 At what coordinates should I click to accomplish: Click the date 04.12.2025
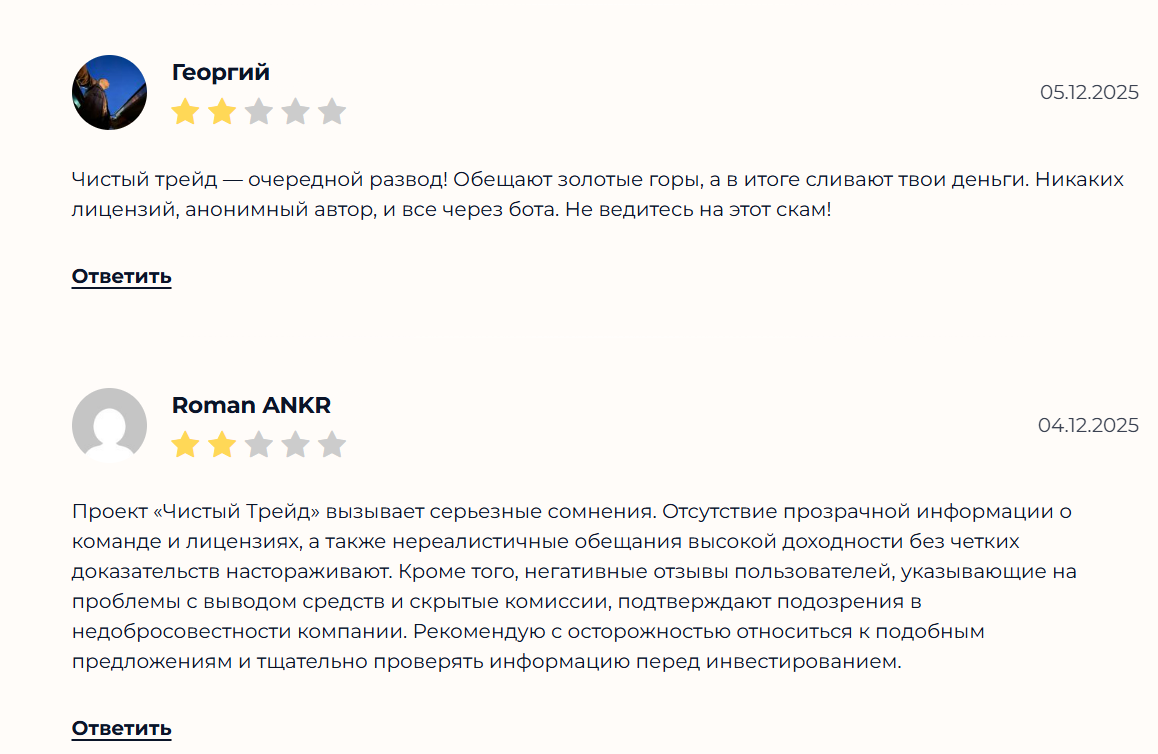(1089, 425)
